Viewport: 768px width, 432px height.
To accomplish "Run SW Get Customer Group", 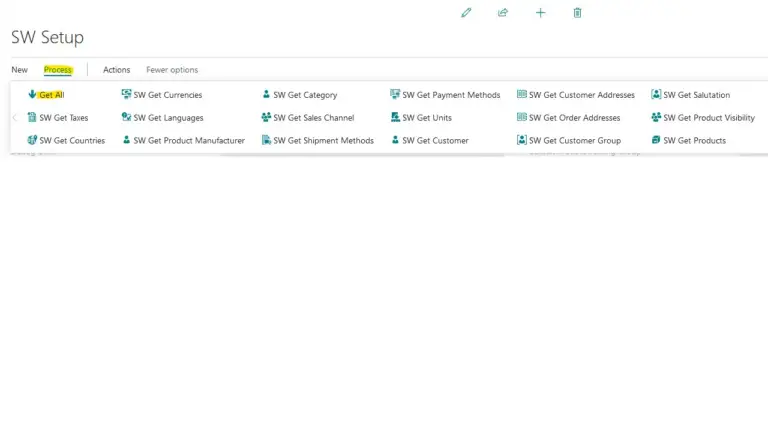I will [x=575, y=141].
